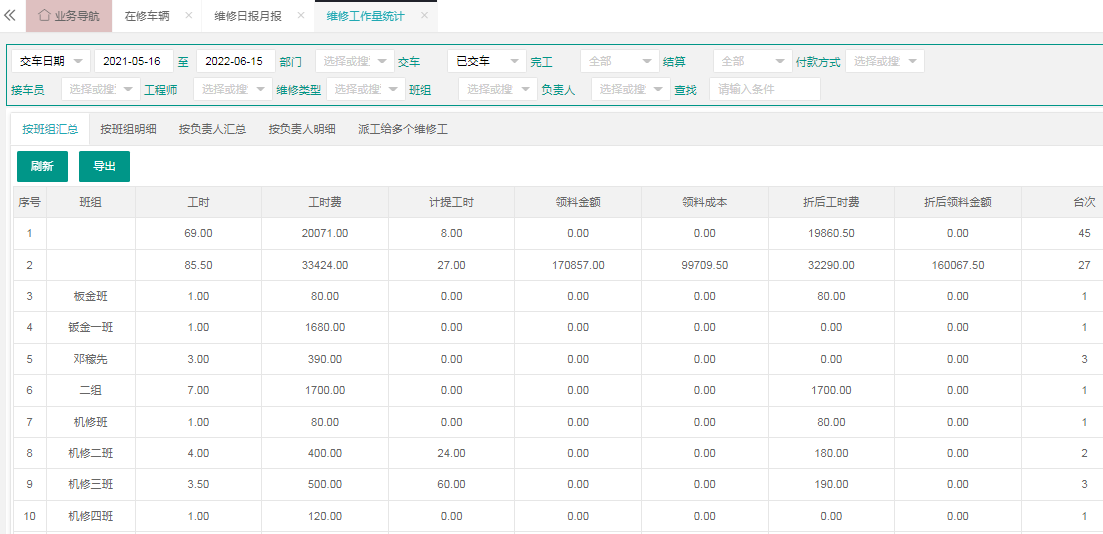Select 按负责人明细 sub-tab
The height and width of the screenshot is (534, 1103).
pos(302,129)
